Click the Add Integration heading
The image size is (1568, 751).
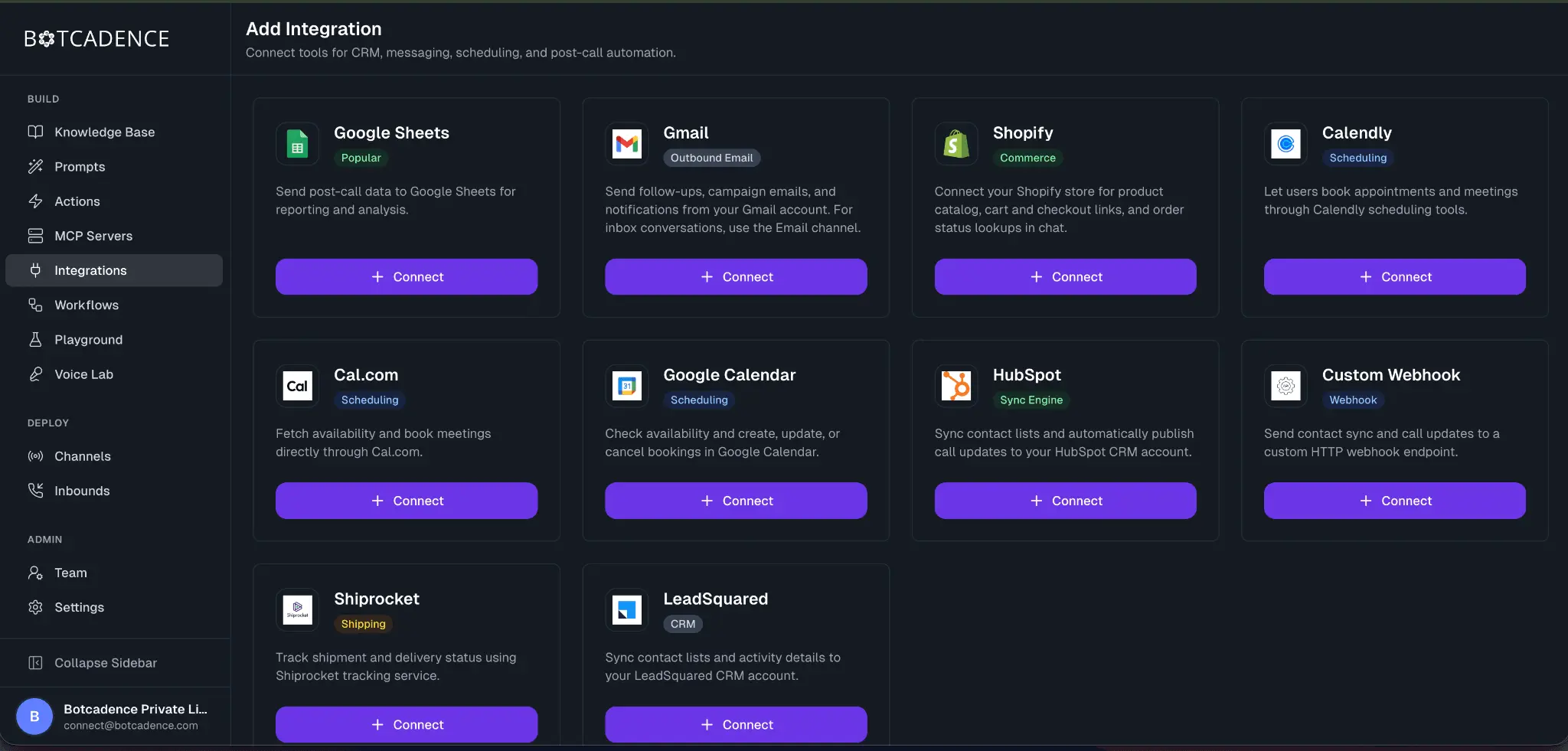click(x=314, y=28)
